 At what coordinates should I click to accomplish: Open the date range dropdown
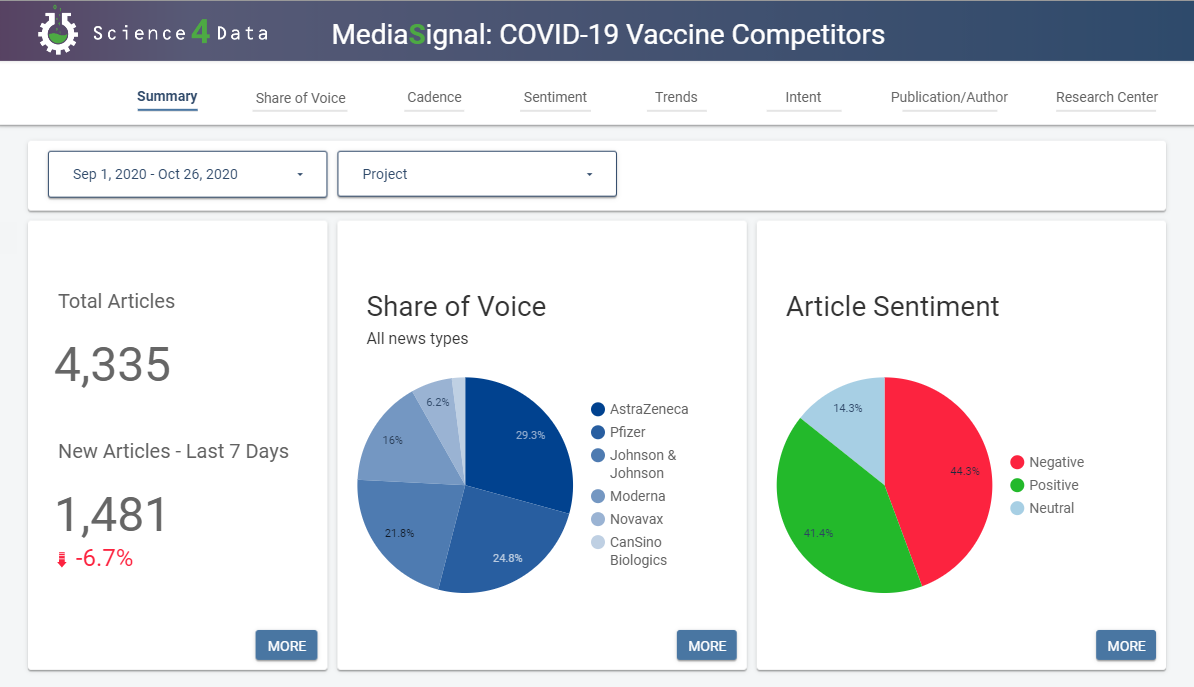(187, 174)
